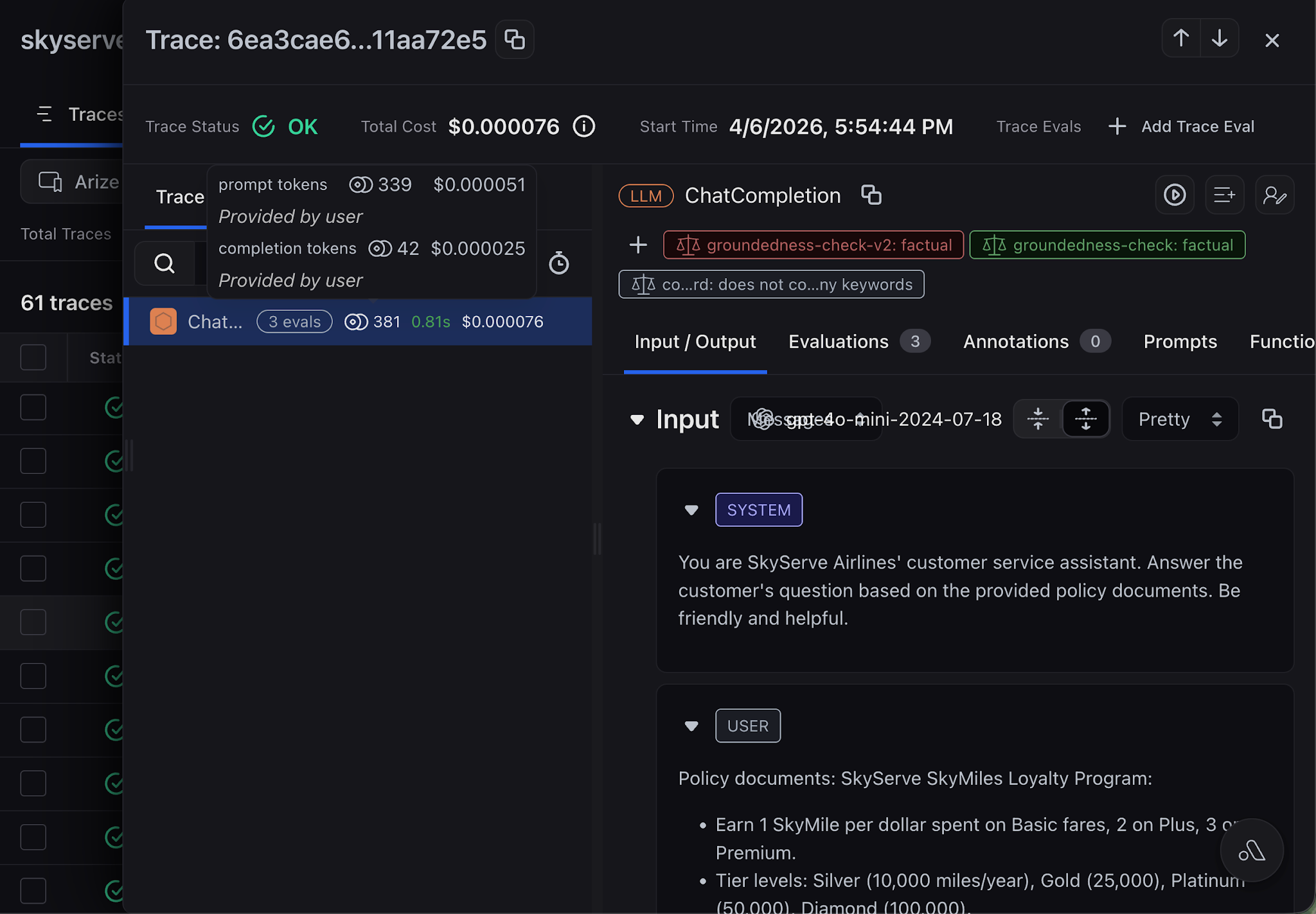Screen dimensions: 1316x914
Task: Click the 381 token count on the span row
Action: 373,322
